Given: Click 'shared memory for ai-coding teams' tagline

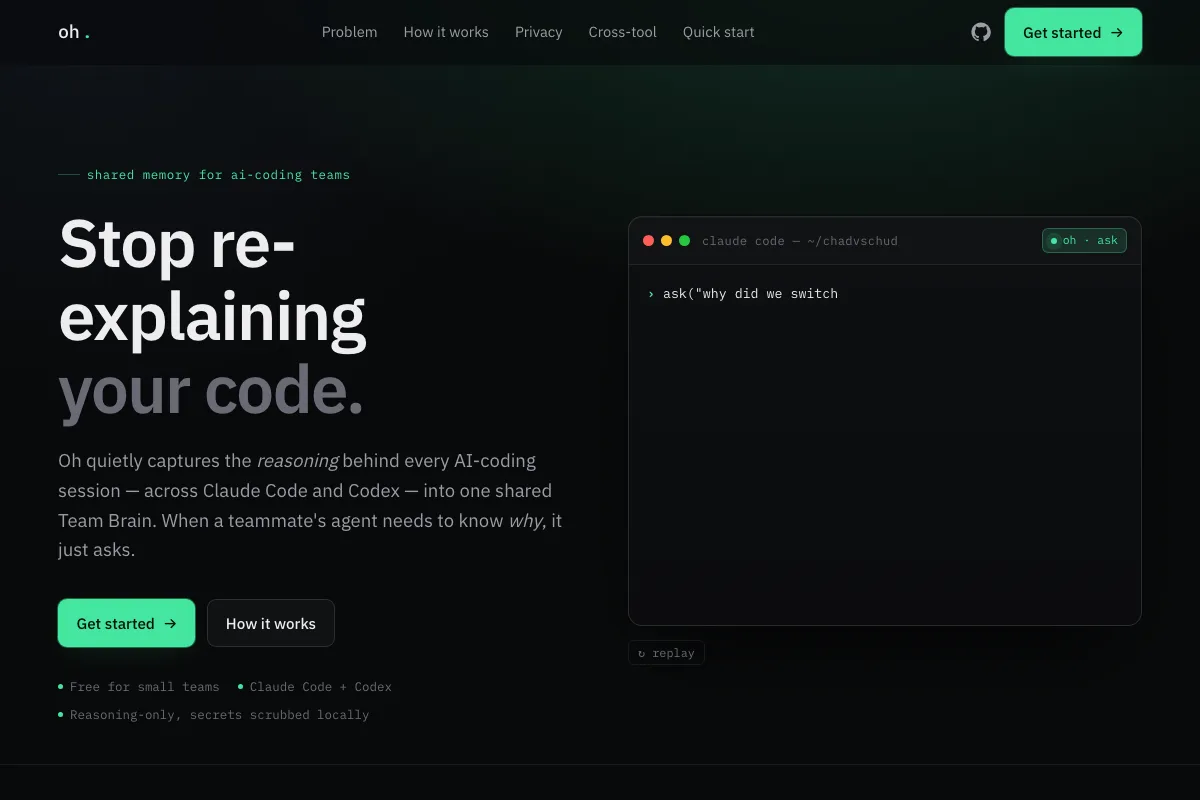Looking at the screenshot, I should (x=218, y=175).
